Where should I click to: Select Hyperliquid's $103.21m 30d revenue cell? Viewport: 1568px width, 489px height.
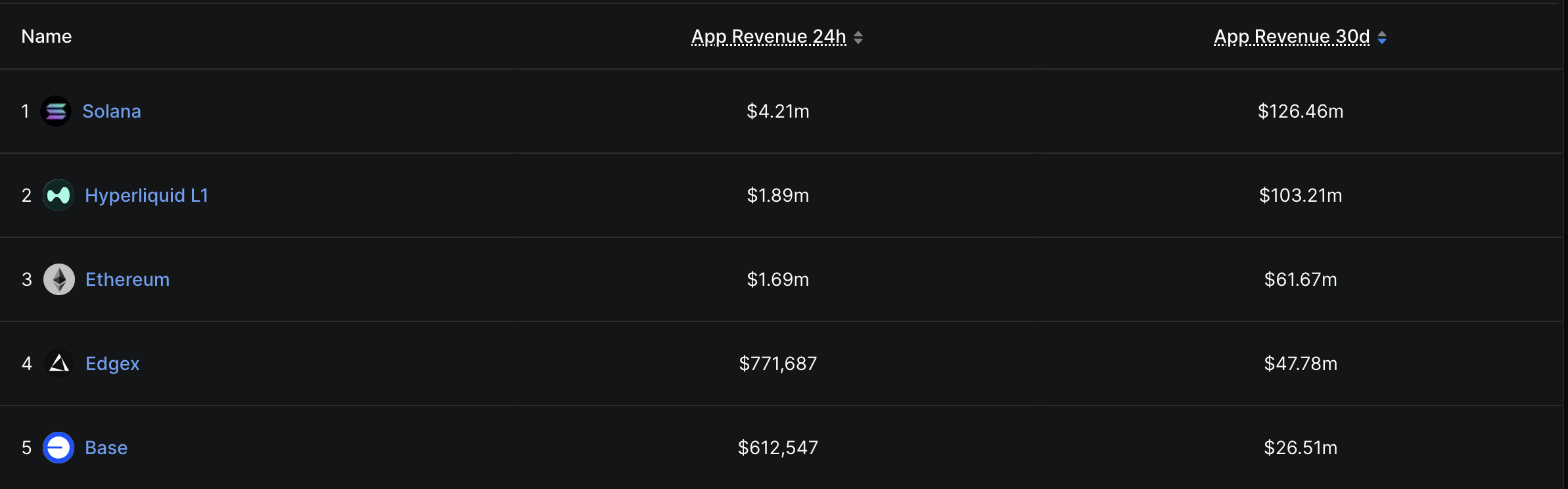pos(1301,195)
